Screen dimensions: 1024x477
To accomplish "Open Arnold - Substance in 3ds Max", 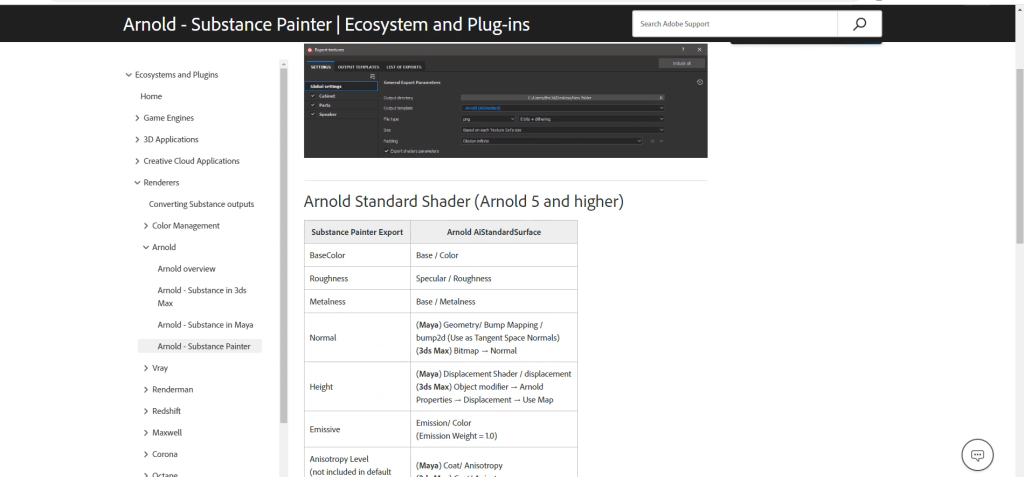I will click(x=202, y=297).
